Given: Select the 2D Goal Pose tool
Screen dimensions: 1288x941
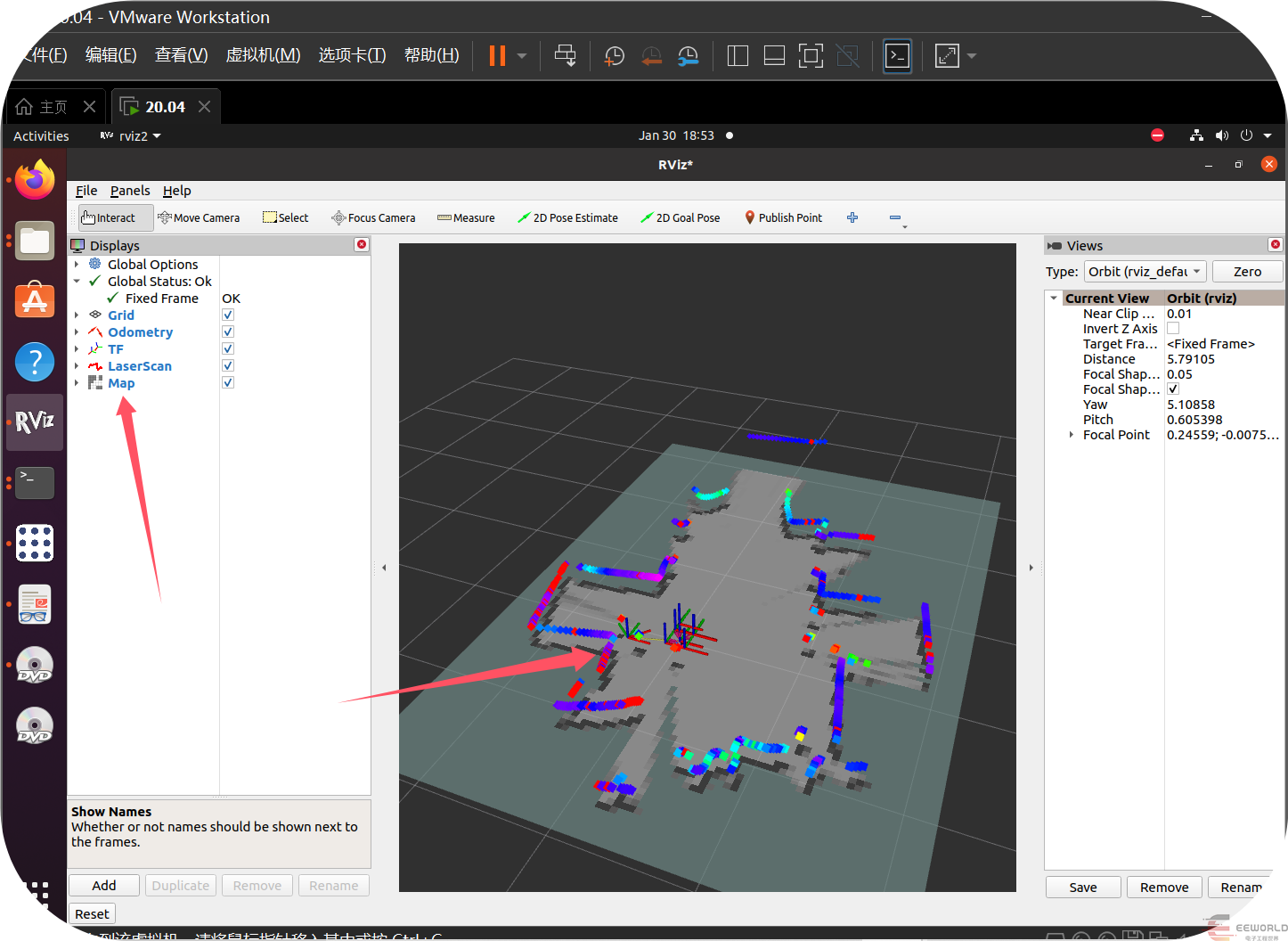Looking at the screenshot, I should pyautogui.click(x=681, y=217).
